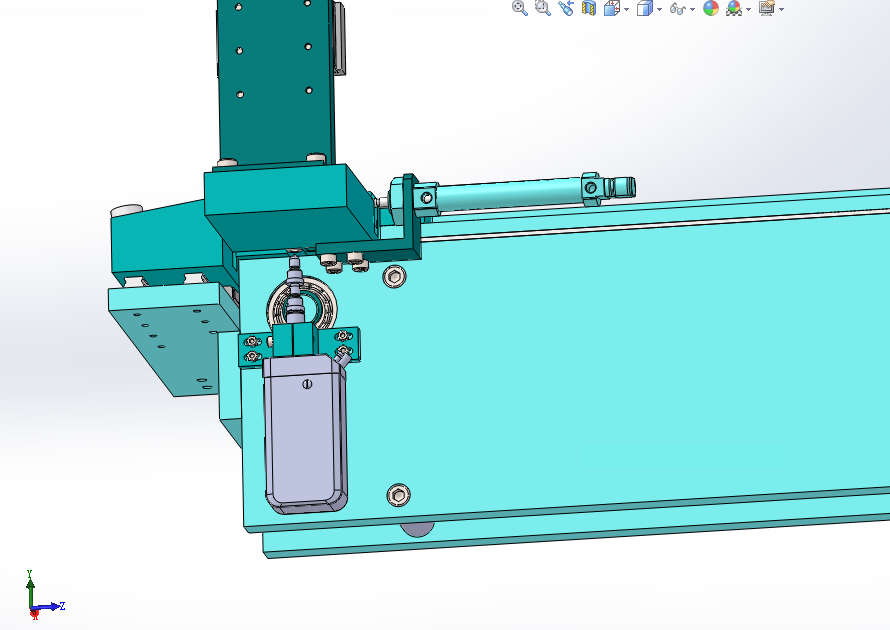Click the Zoom to Fit icon

click(519, 8)
